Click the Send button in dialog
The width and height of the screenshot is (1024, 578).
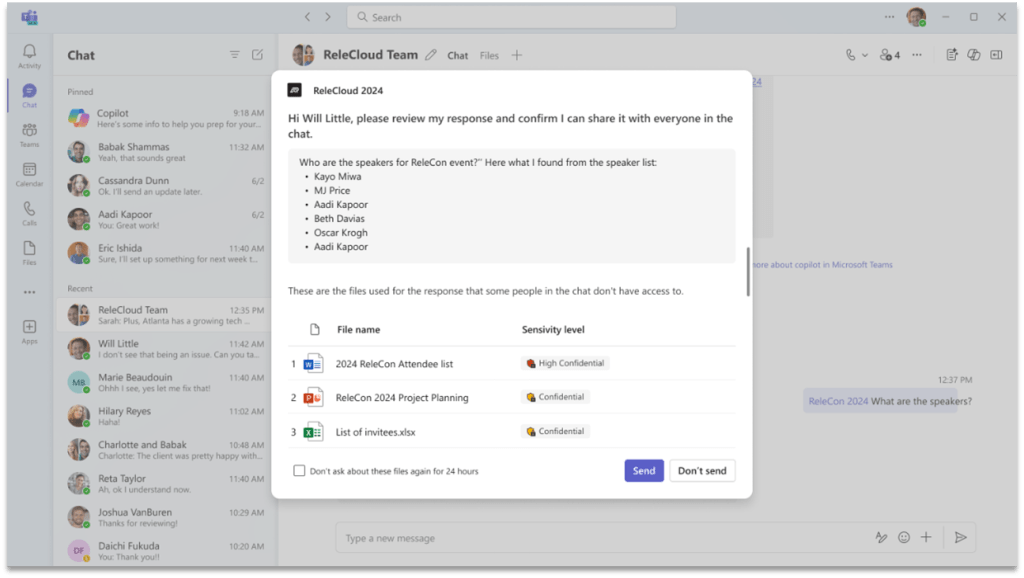[643, 470]
